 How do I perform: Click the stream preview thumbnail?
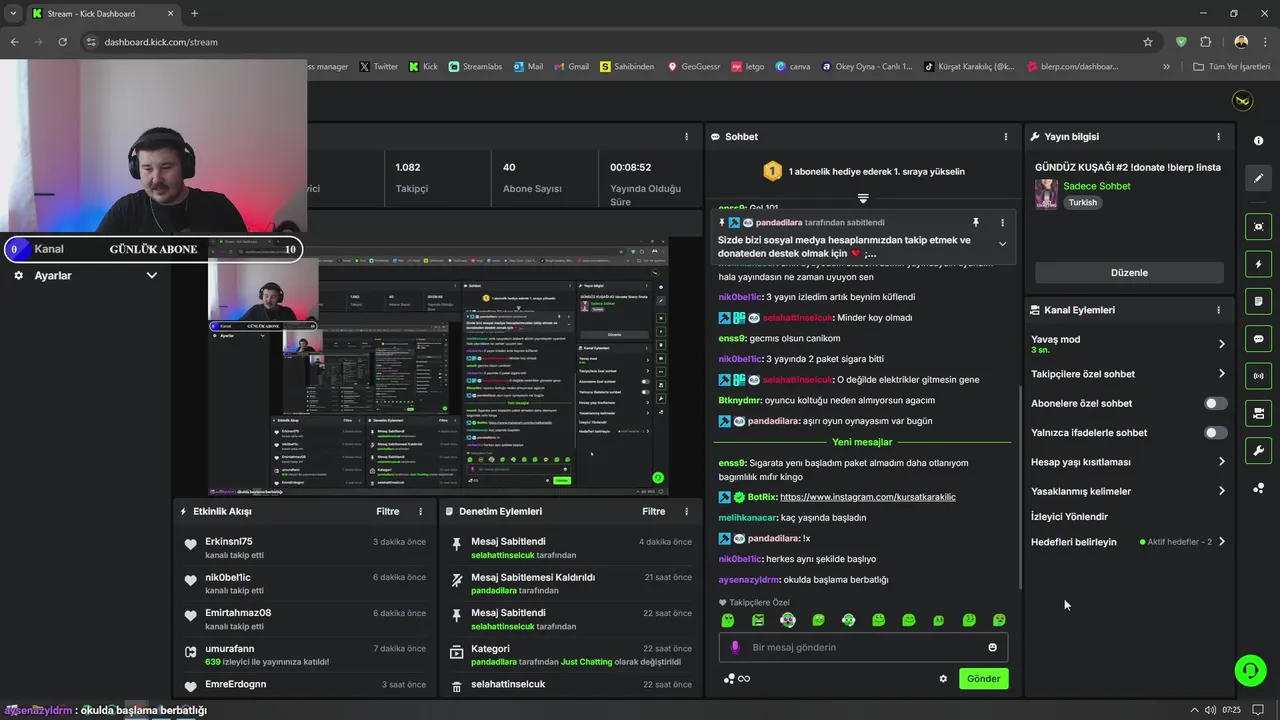(438, 366)
